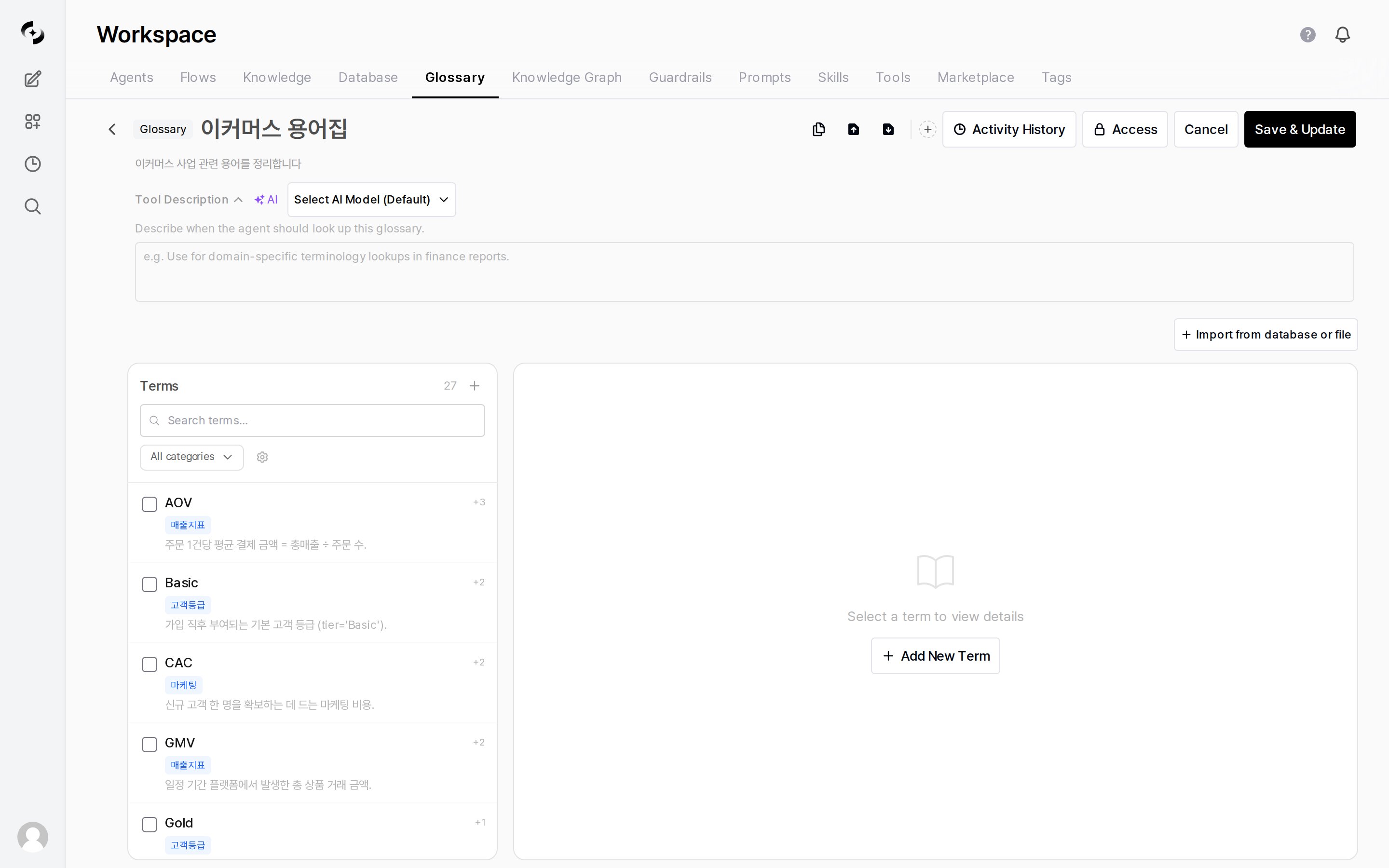The width and height of the screenshot is (1389, 868).
Task: Switch to the Knowledge Graph tab
Action: 567,78
